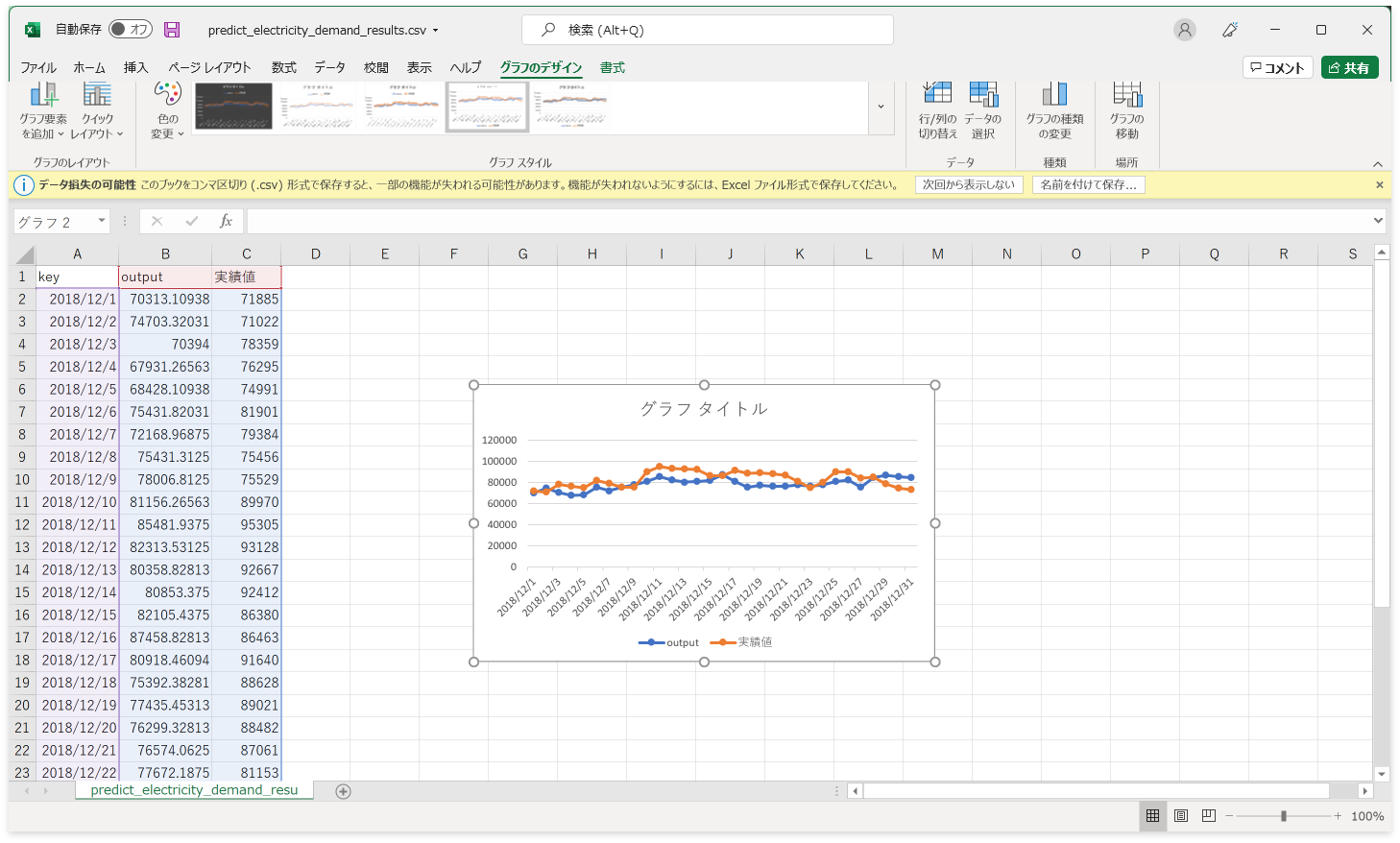Screen dimensions: 1400x843
Task: Open the ヘルプ tab
Action: tap(466, 67)
